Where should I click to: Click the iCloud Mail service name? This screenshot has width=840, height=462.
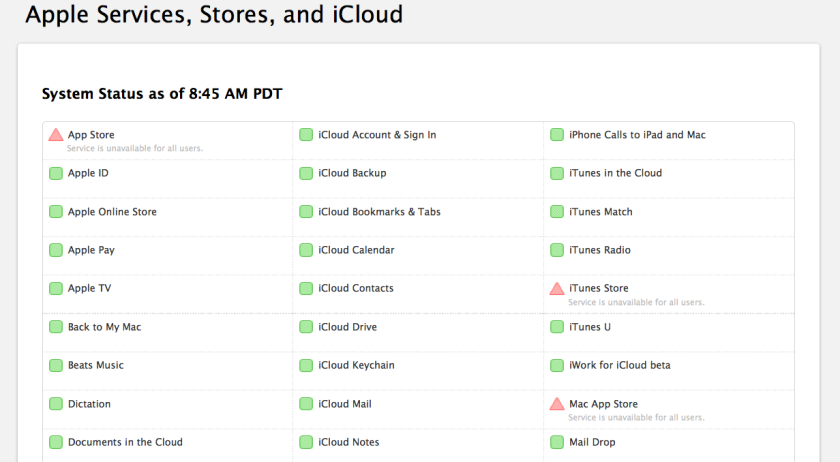pos(344,404)
